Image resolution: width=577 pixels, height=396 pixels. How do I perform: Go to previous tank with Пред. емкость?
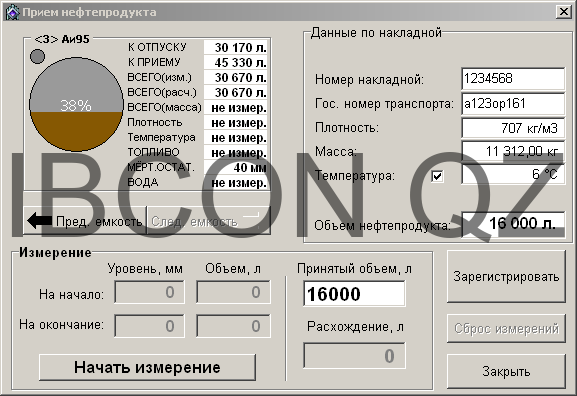(85, 220)
